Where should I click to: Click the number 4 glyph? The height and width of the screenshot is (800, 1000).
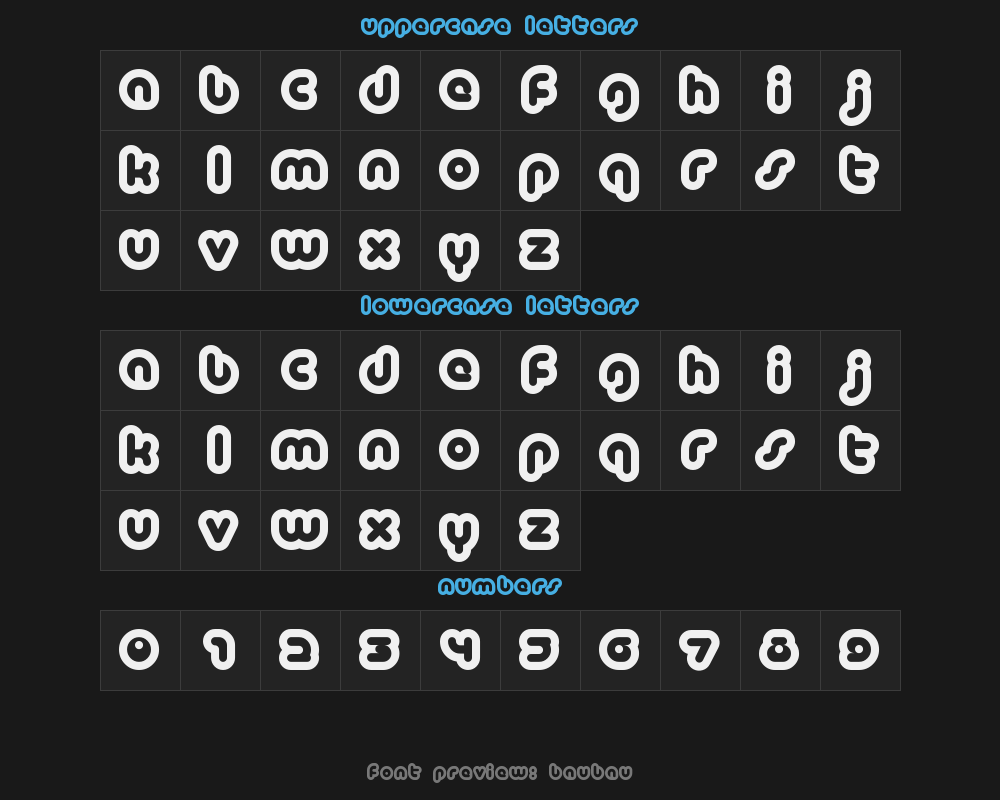click(x=460, y=651)
